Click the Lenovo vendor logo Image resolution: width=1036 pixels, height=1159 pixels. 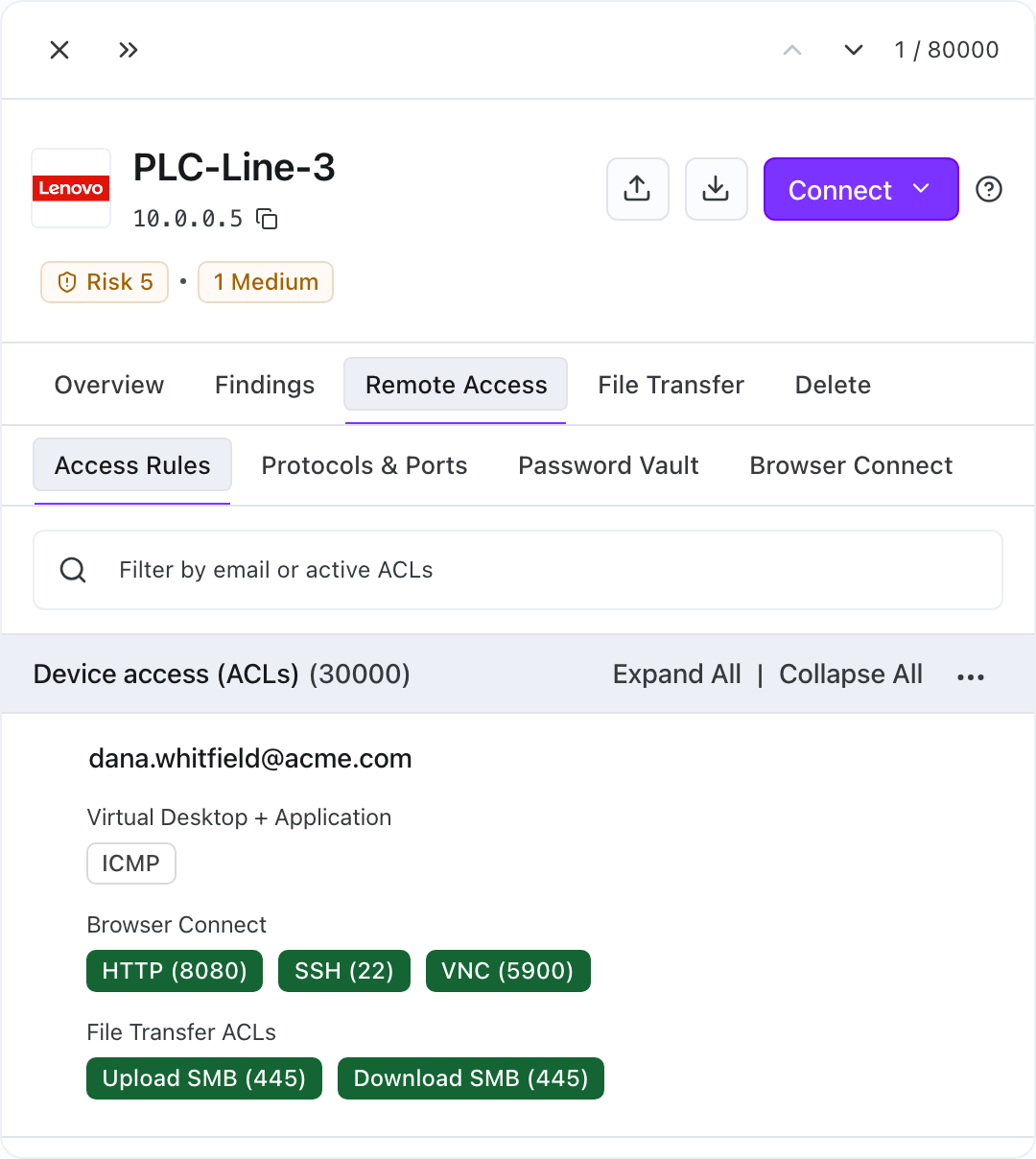click(x=71, y=188)
